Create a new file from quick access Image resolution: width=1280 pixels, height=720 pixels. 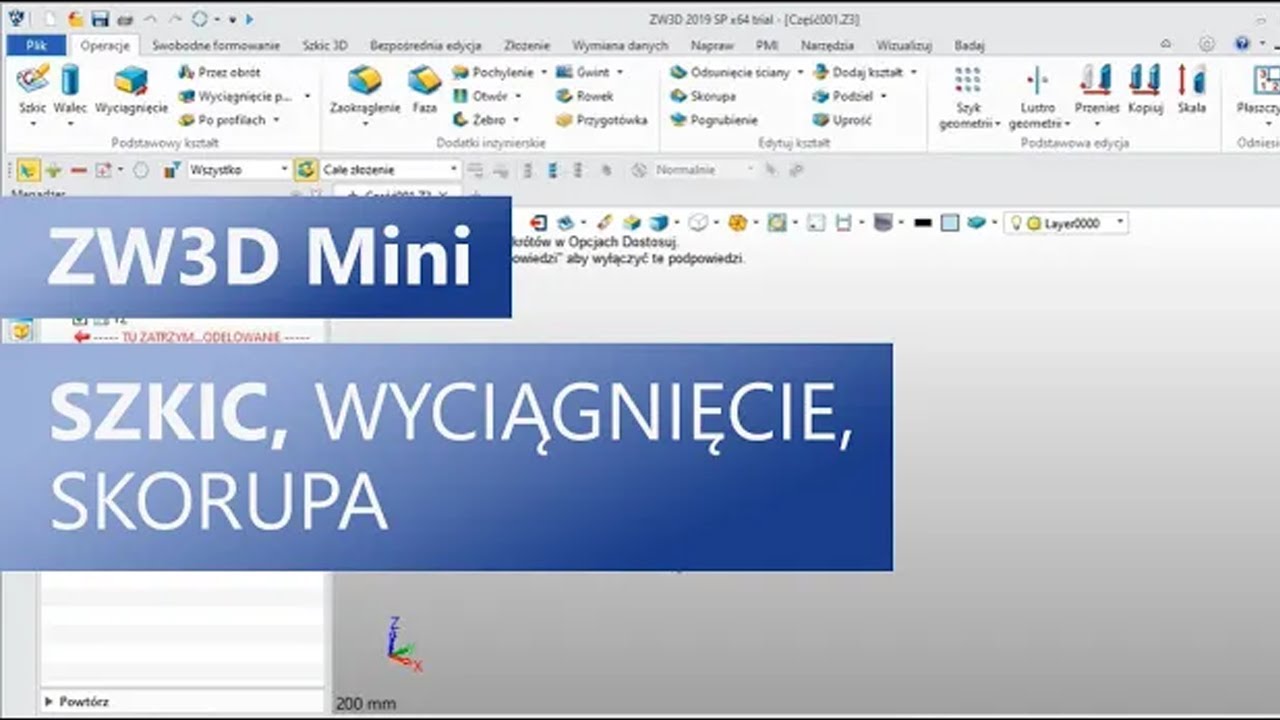(x=49, y=19)
